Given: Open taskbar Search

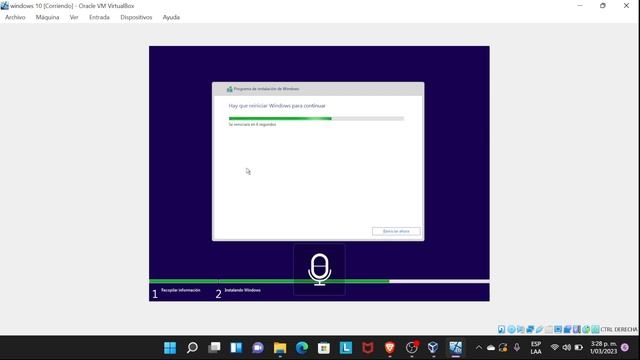Looking at the screenshot, I should coord(192,348).
